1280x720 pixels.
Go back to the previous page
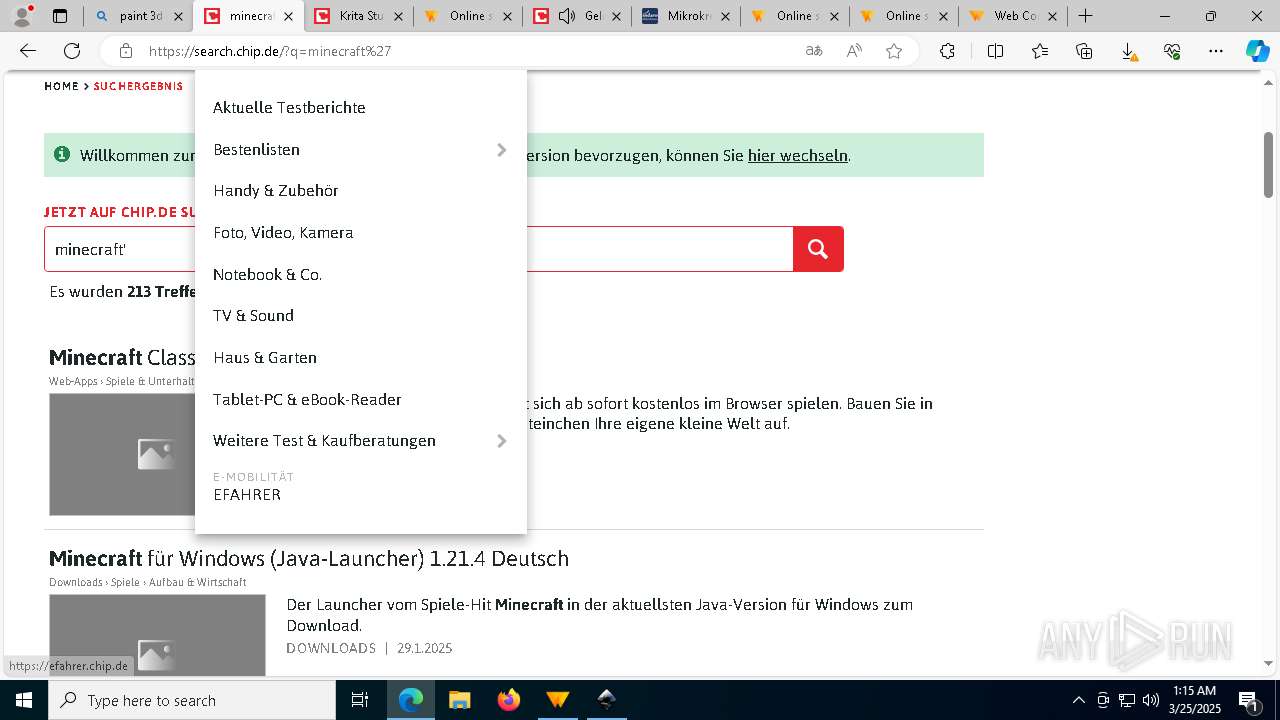point(28,51)
